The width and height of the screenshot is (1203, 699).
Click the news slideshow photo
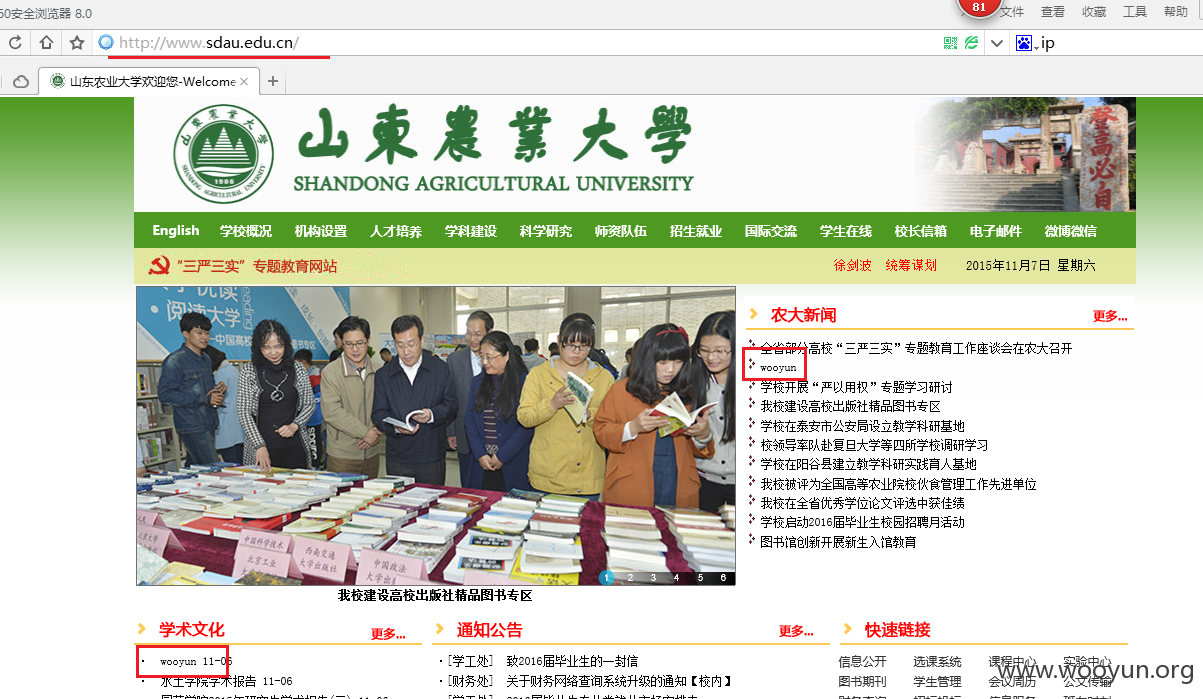pyautogui.click(x=436, y=436)
